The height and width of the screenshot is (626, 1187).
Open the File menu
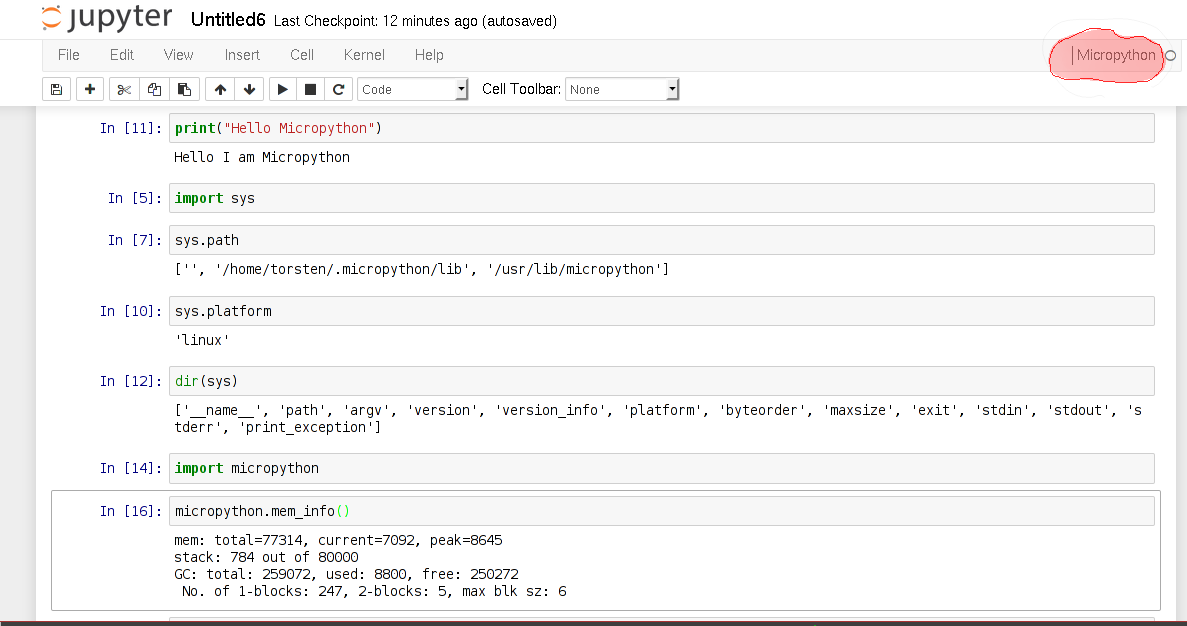[68, 55]
